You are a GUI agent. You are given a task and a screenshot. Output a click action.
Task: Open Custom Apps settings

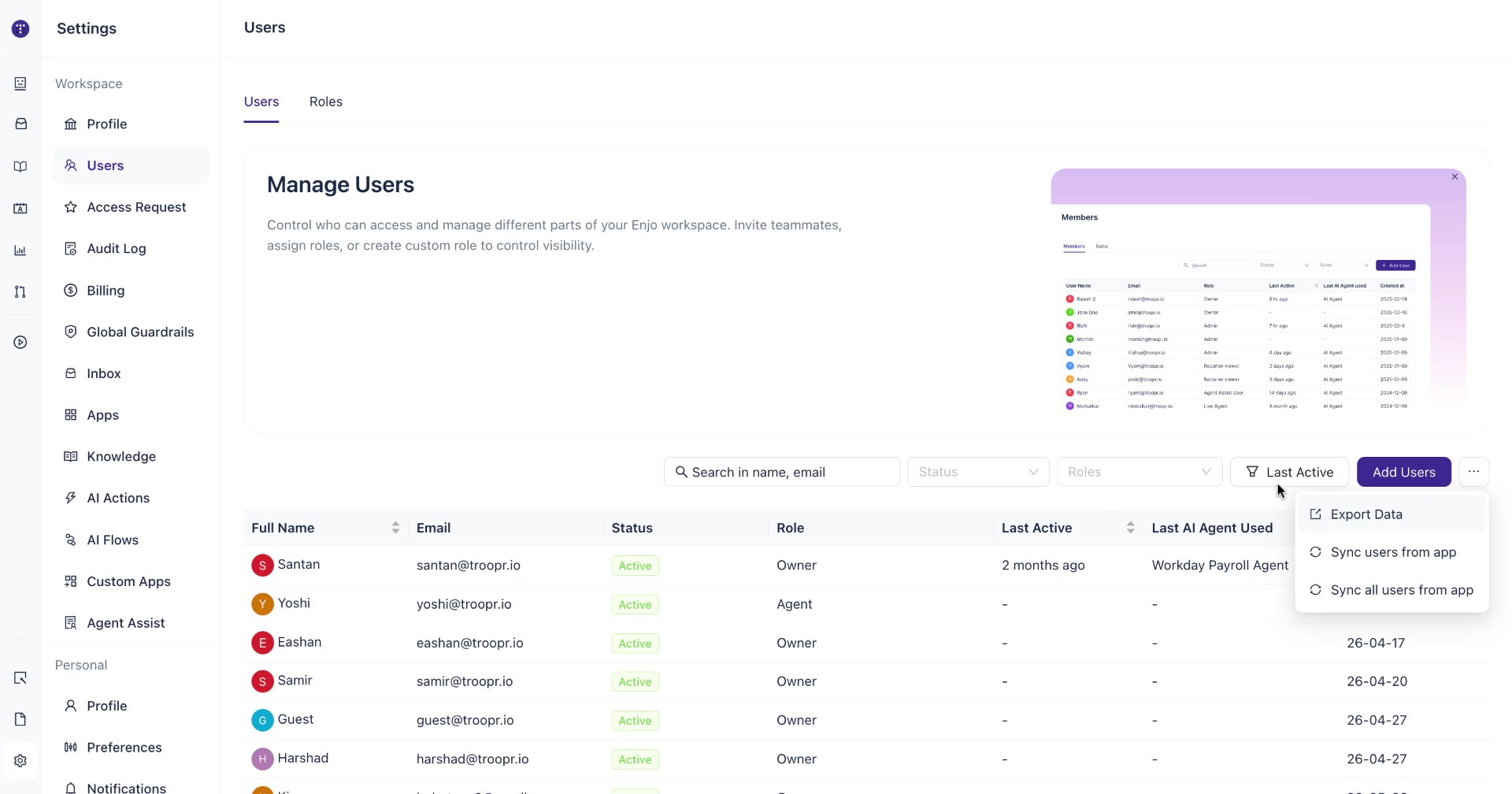pos(131,581)
